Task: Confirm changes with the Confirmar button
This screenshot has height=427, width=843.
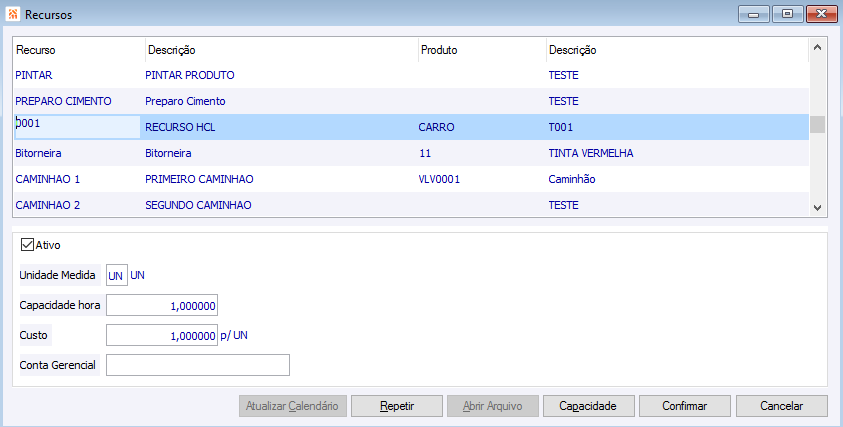Action: 684,406
